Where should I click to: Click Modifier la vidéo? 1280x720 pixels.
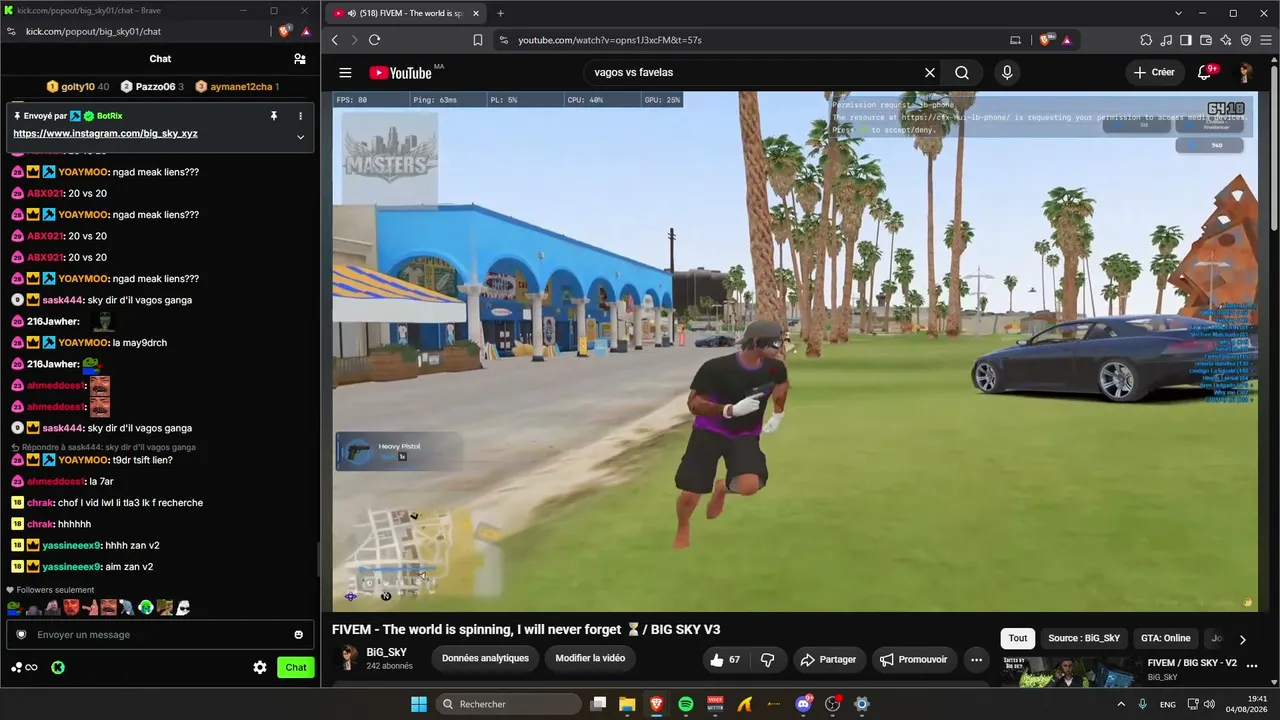click(x=590, y=658)
